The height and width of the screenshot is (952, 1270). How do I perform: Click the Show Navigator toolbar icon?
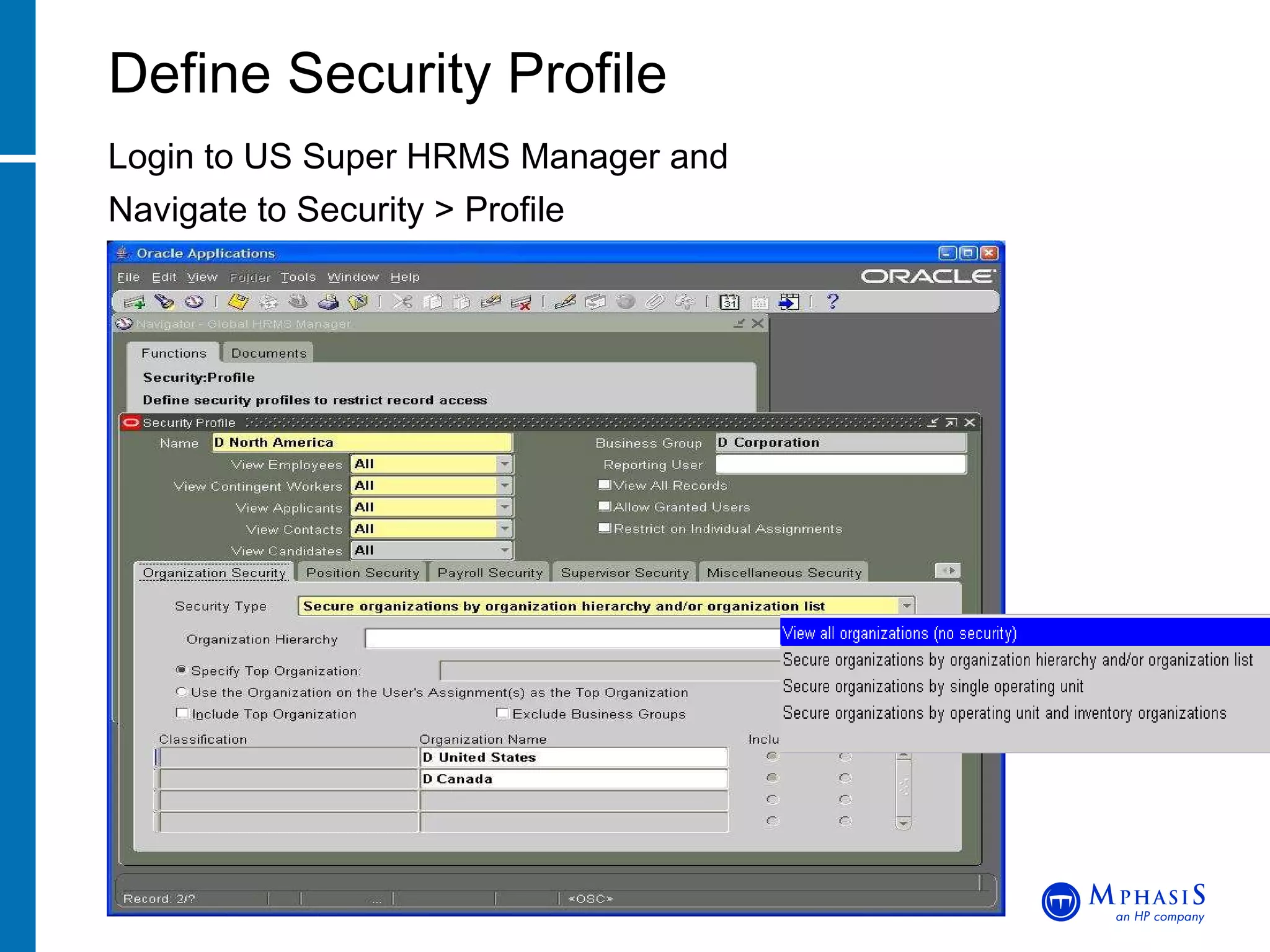click(194, 302)
